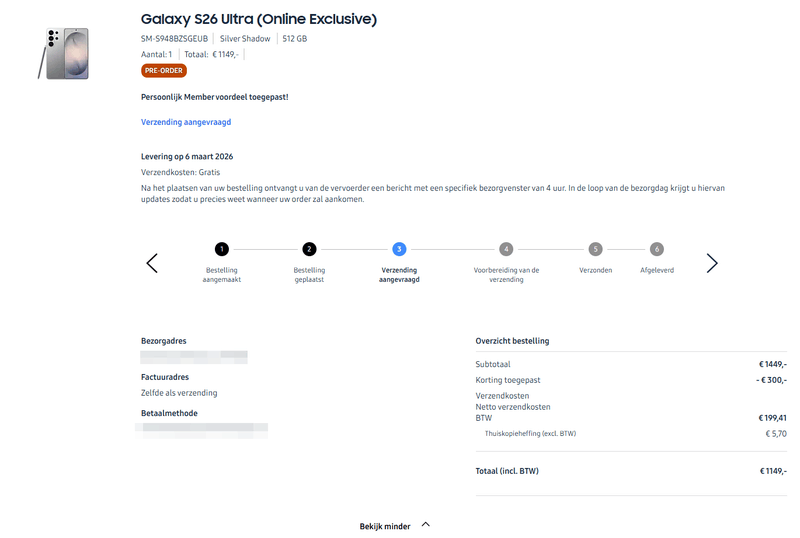Click the Galaxy S26 Ultra product thumbnail
This screenshot has width=800, height=538.
pos(63,54)
